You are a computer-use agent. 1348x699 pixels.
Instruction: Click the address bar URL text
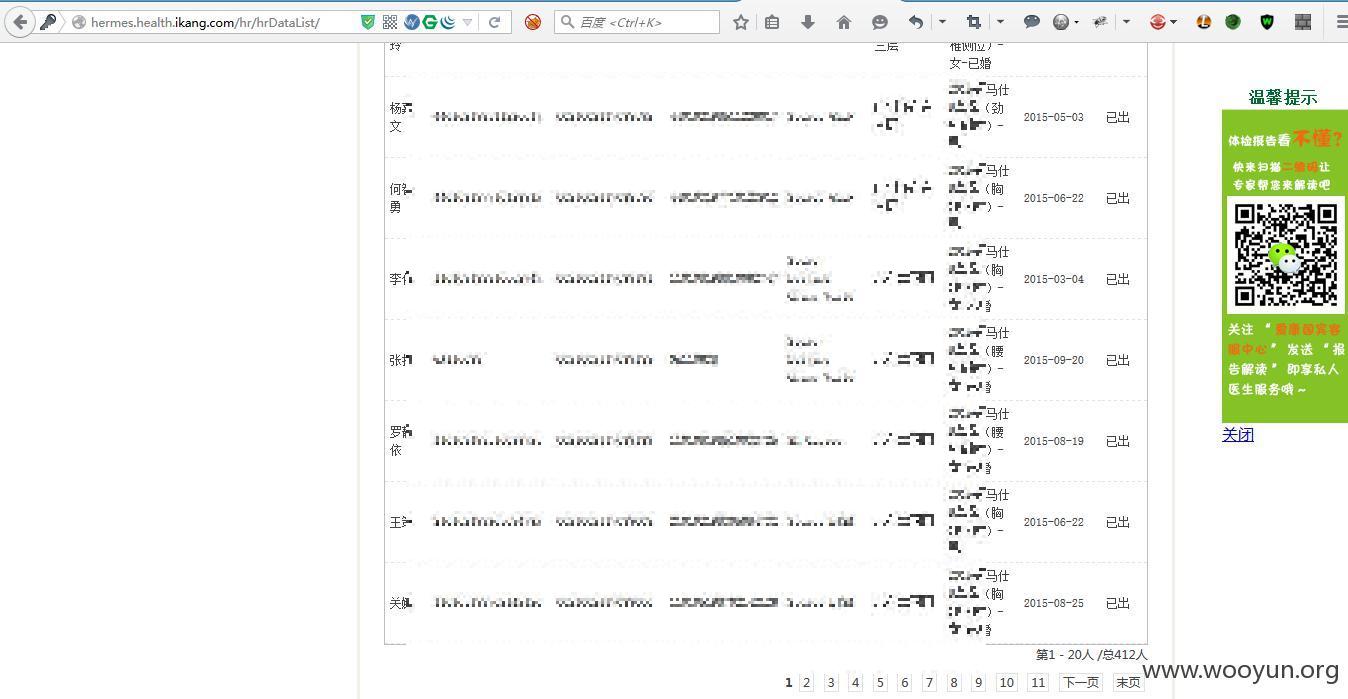(x=205, y=22)
